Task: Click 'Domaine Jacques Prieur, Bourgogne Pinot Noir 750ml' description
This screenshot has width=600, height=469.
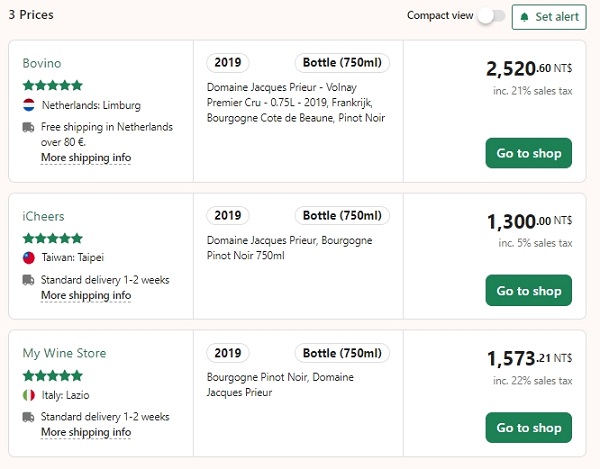Action: click(x=289, y=248)
